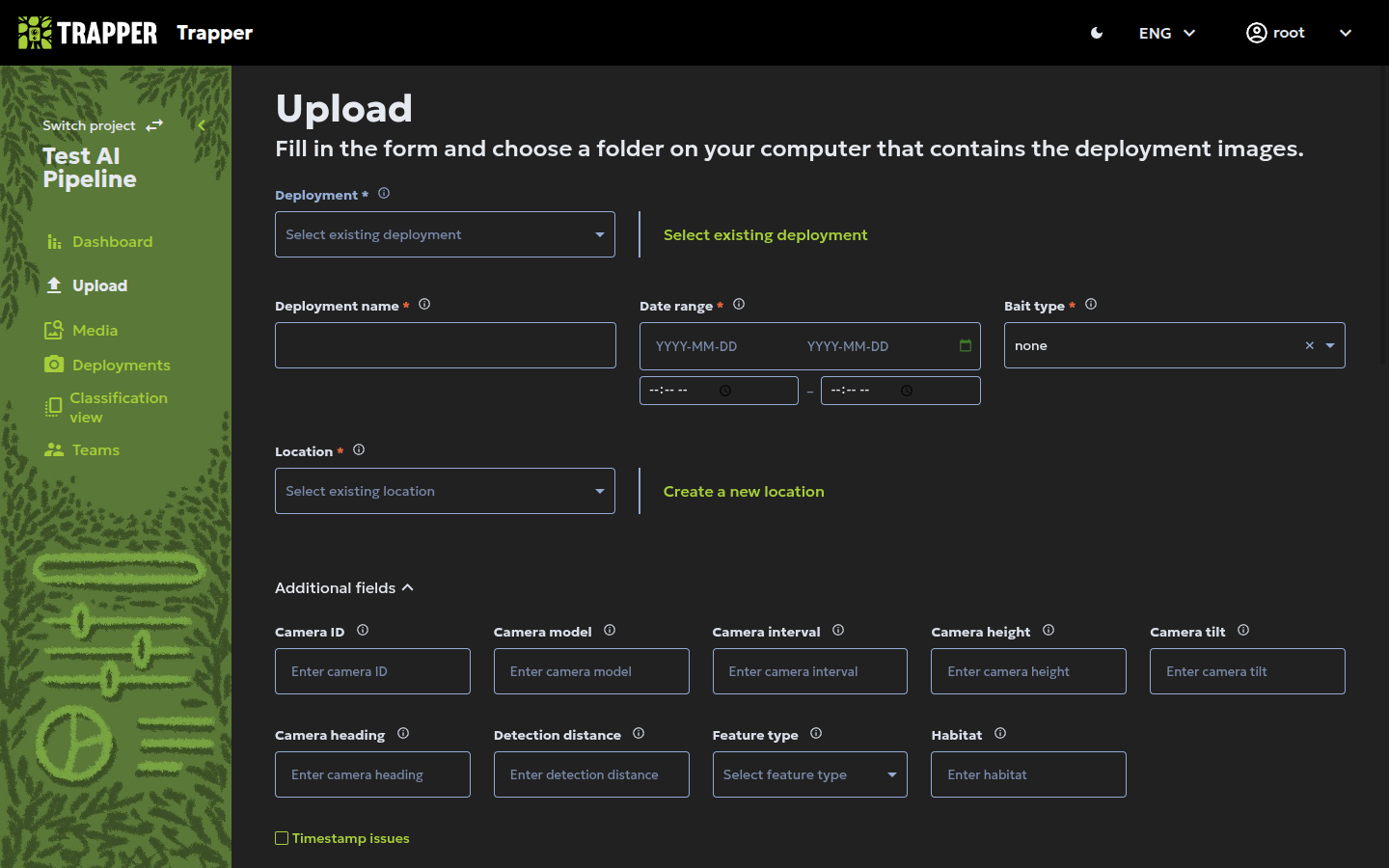Show info for Camera ID

[x=363, y=630]
